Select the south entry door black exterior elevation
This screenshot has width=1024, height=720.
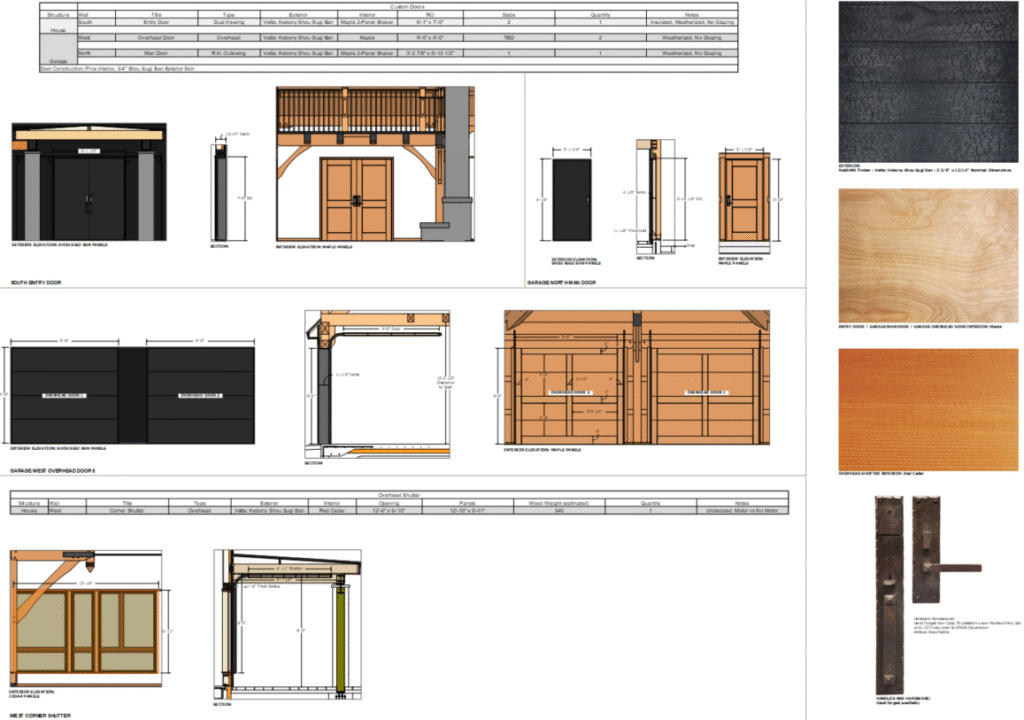[89, 184]
